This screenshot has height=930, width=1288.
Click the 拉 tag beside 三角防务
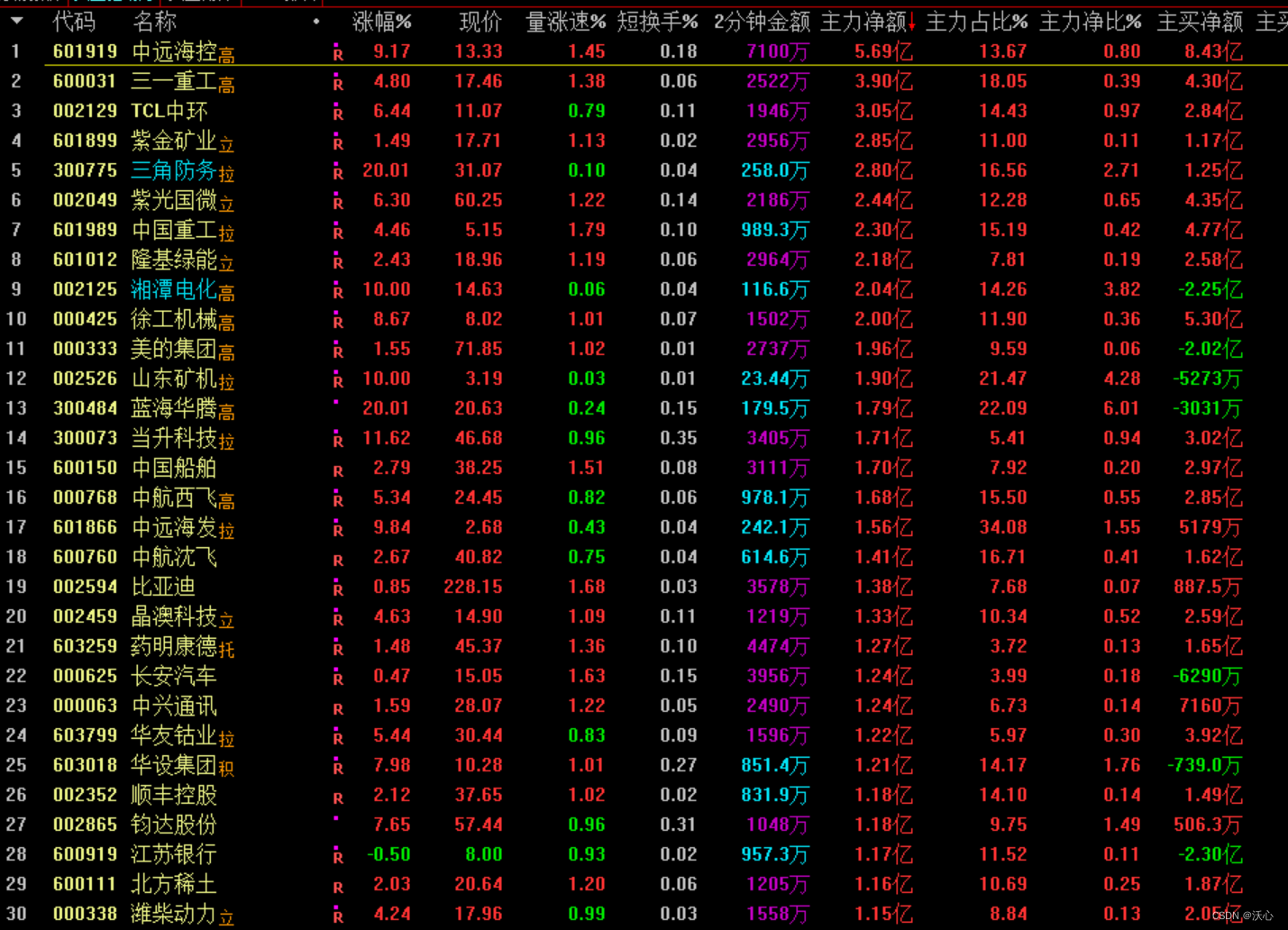(x=226, y=175)
